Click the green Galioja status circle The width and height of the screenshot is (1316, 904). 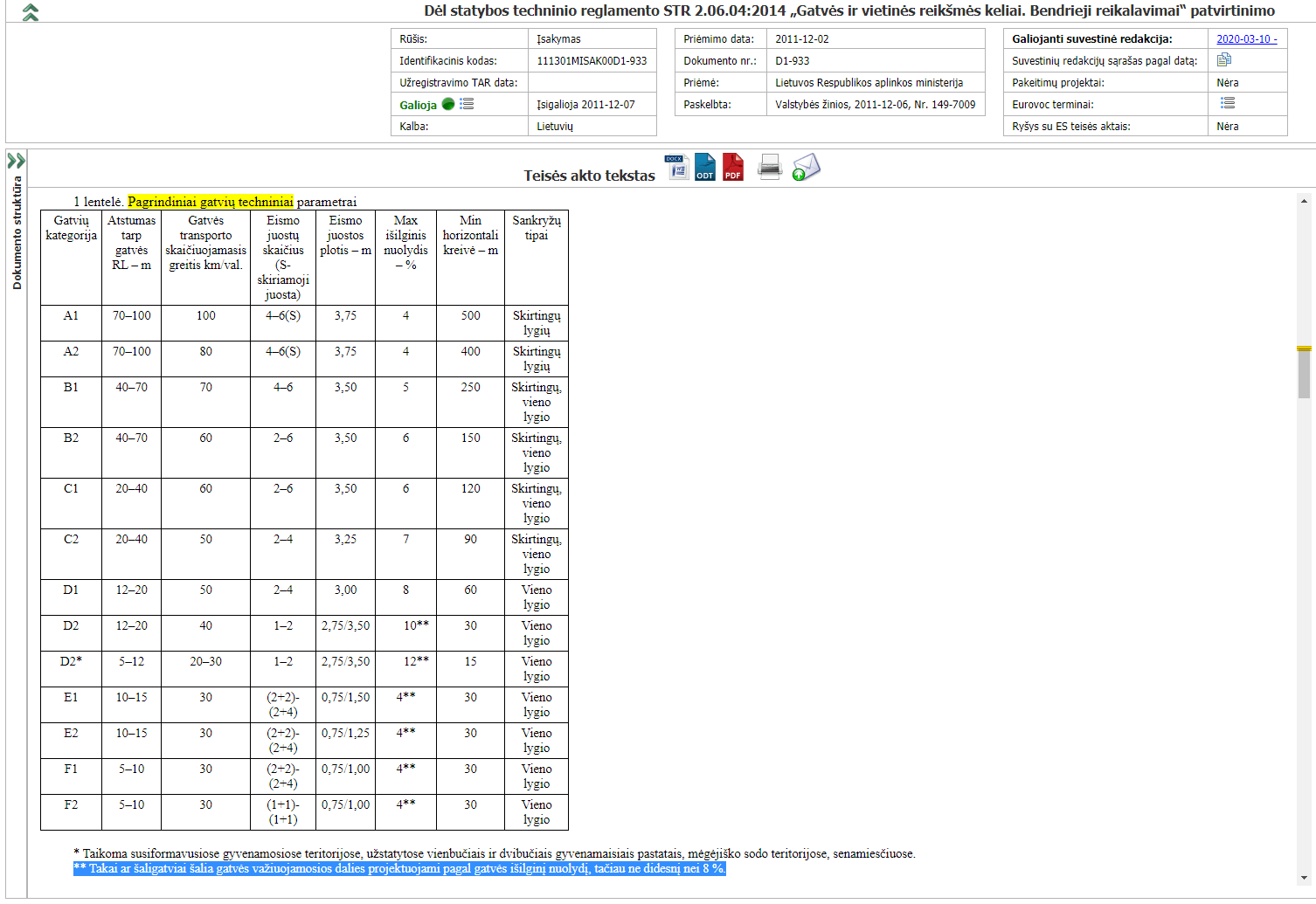pos(448,104)
